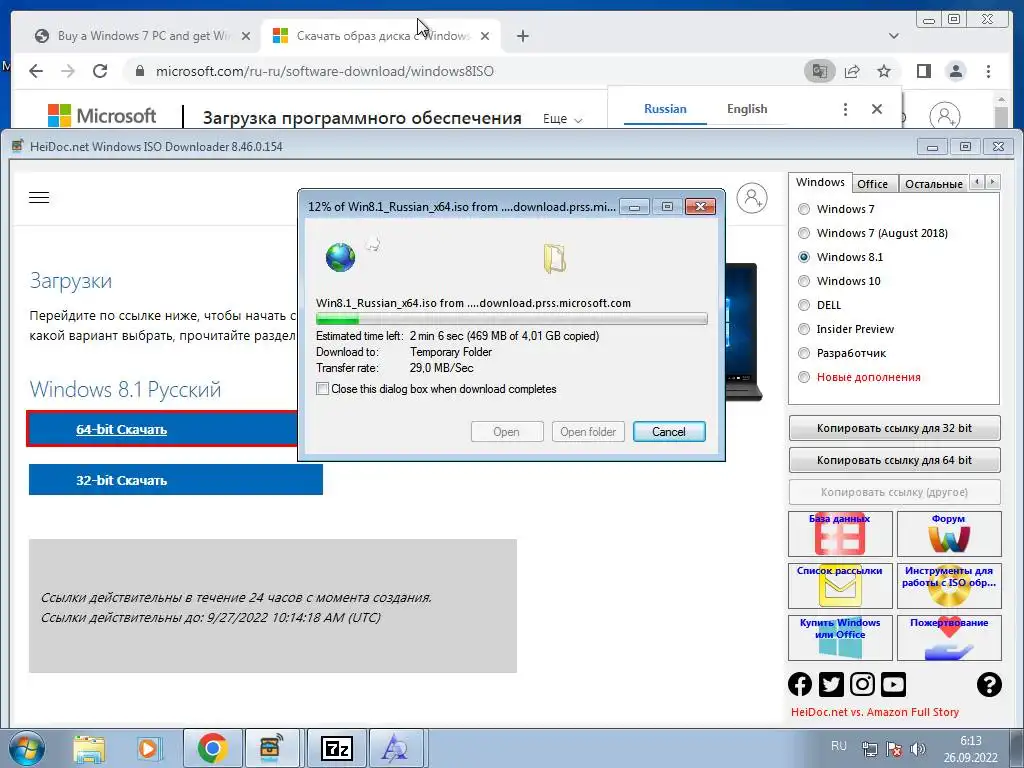Click Chrome forward navigation arrow

click(x=68, y=71)
